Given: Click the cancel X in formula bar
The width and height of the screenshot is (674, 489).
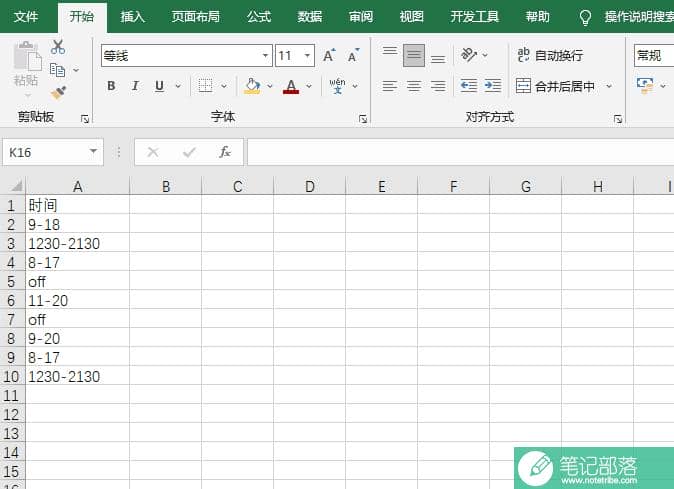Looking at the screenshot, I should (x=153, y=152).
